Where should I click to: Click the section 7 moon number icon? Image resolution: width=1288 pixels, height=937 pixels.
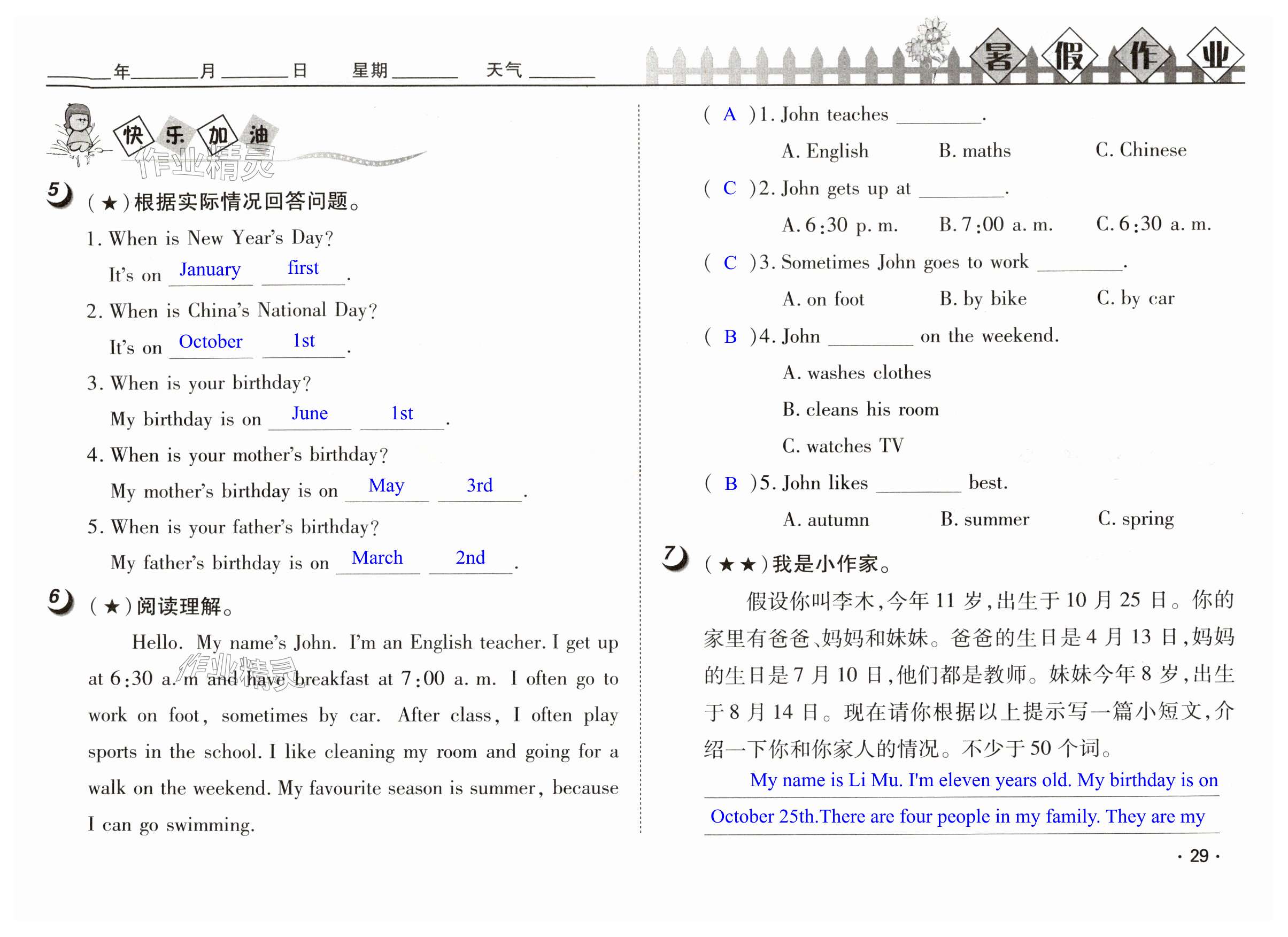tap(675, 558)
